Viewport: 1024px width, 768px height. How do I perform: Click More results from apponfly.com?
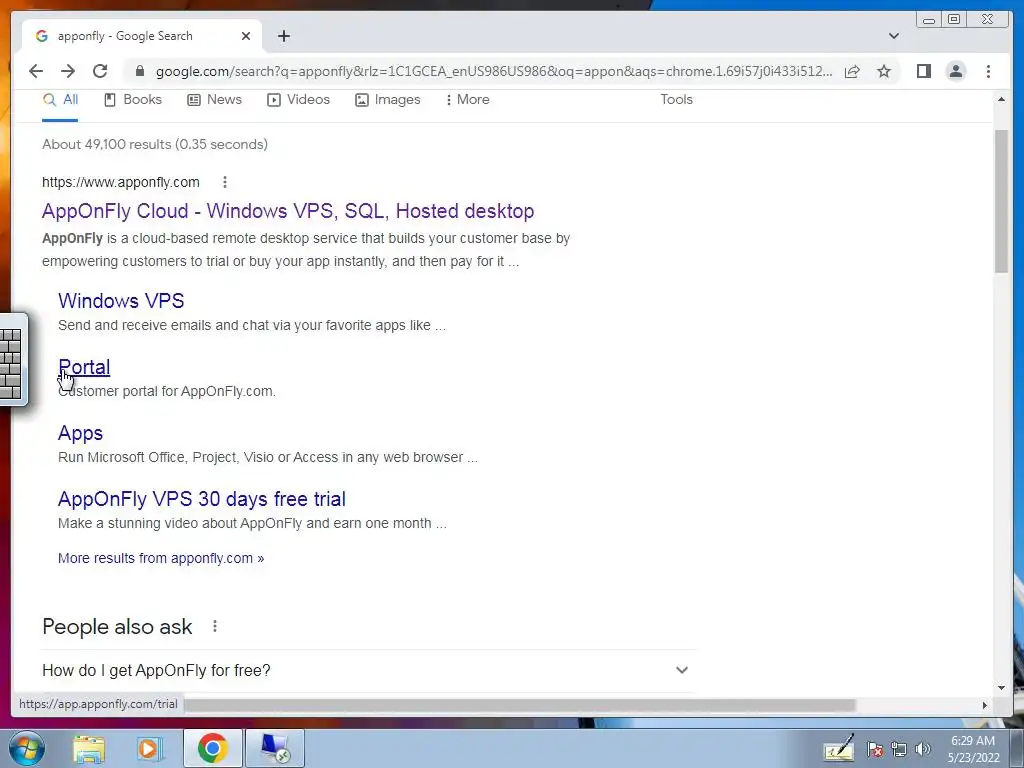click(x=161, y=558)
